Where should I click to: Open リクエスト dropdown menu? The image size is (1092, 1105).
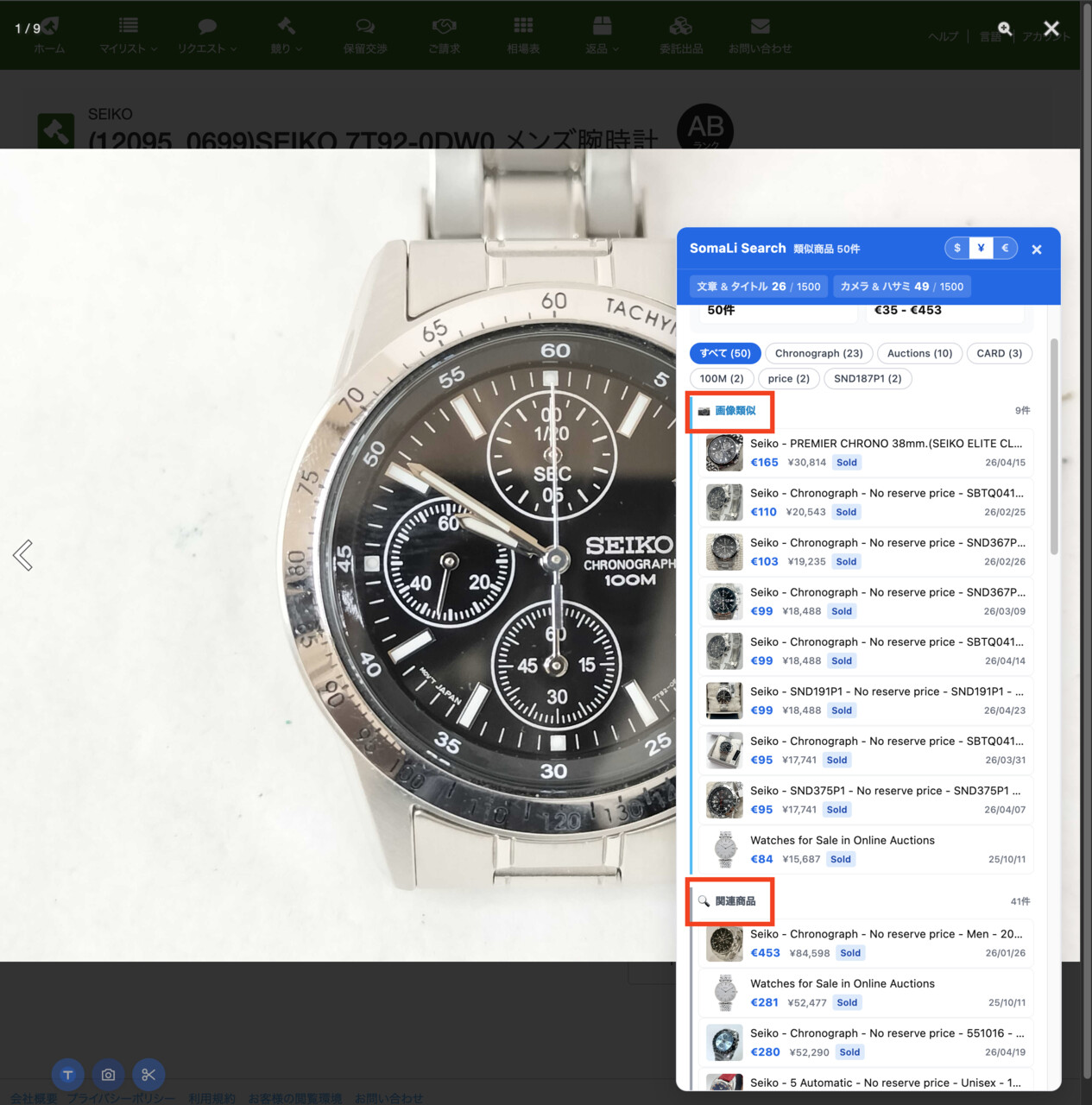point(207,36)
